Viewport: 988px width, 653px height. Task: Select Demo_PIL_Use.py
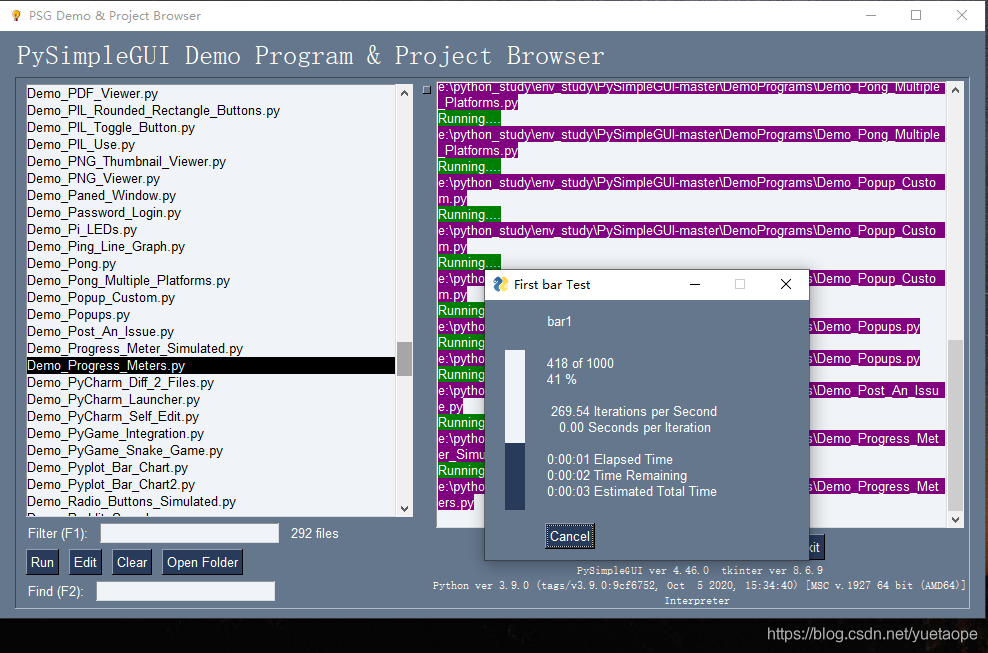pos(210,144)
